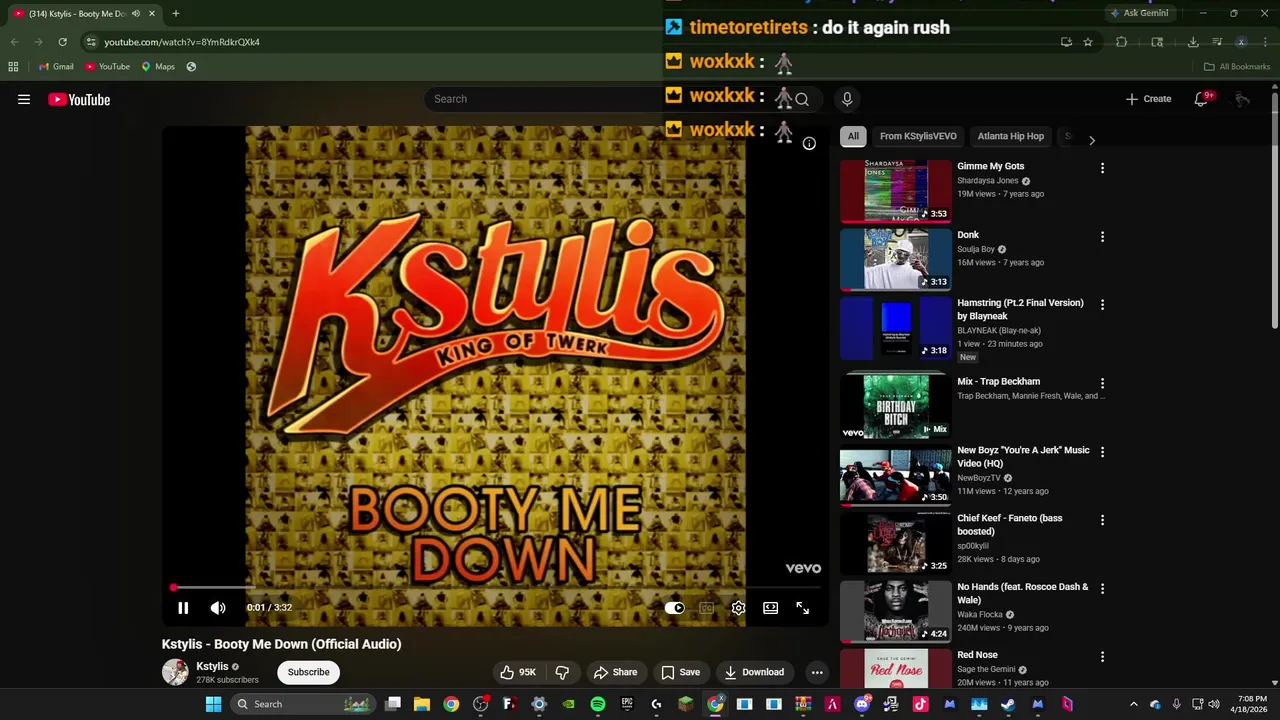The width and height of the screenshot is (1280, 720).
Task: Open options menu for Hamstring by Blayneak
Action: click(1102, 305)
